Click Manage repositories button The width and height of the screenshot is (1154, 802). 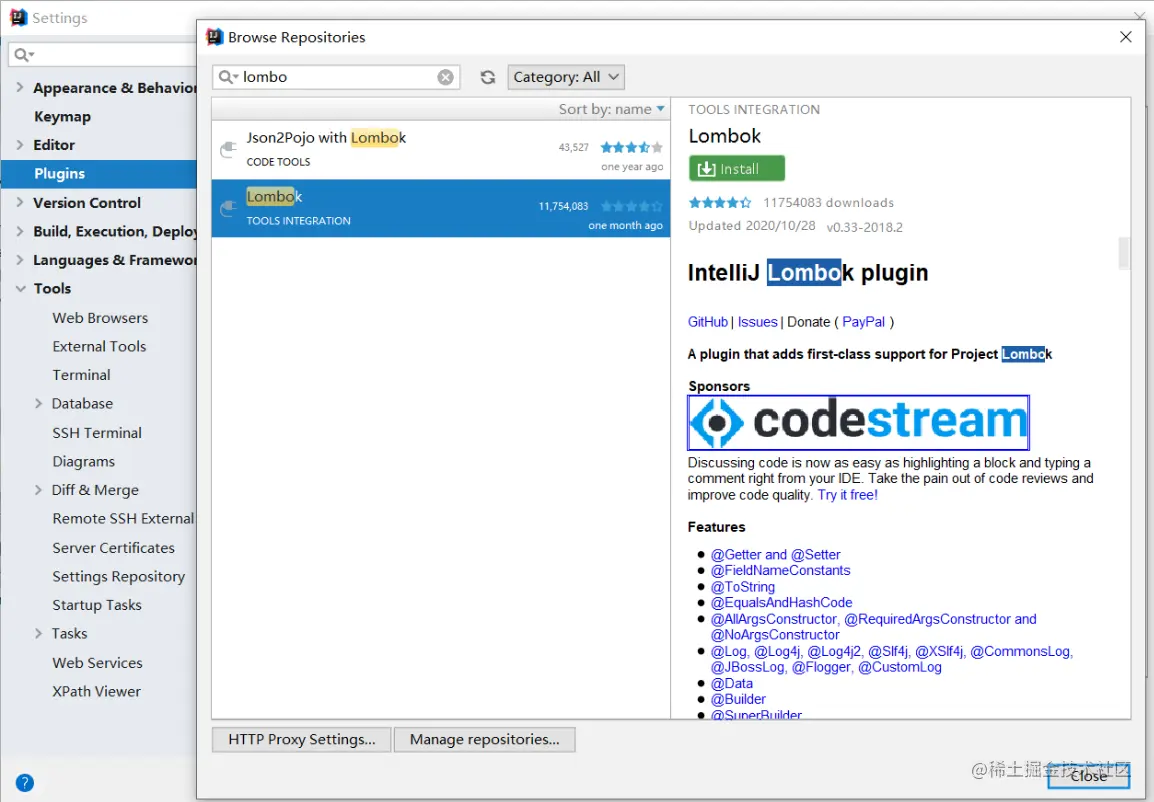click(484, 739)
